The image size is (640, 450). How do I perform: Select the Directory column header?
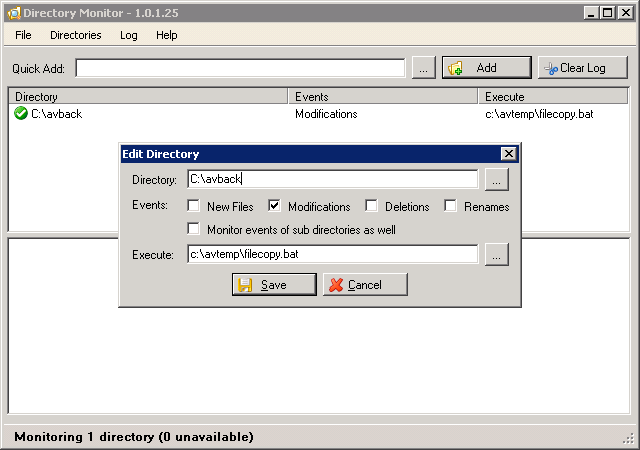coord(148,96)
